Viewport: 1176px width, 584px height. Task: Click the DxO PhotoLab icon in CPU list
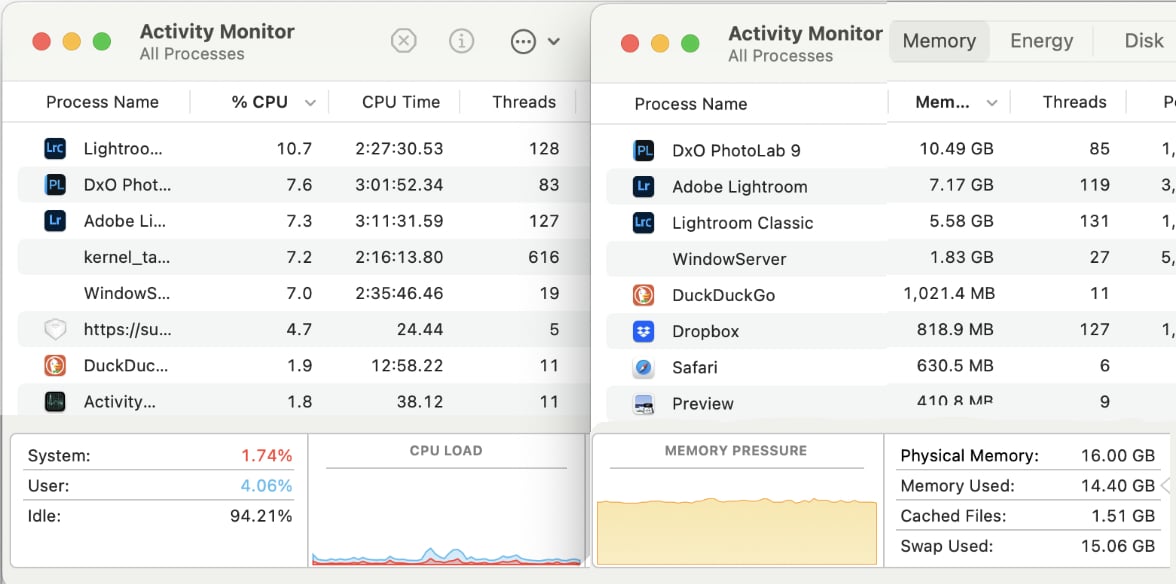55,185
